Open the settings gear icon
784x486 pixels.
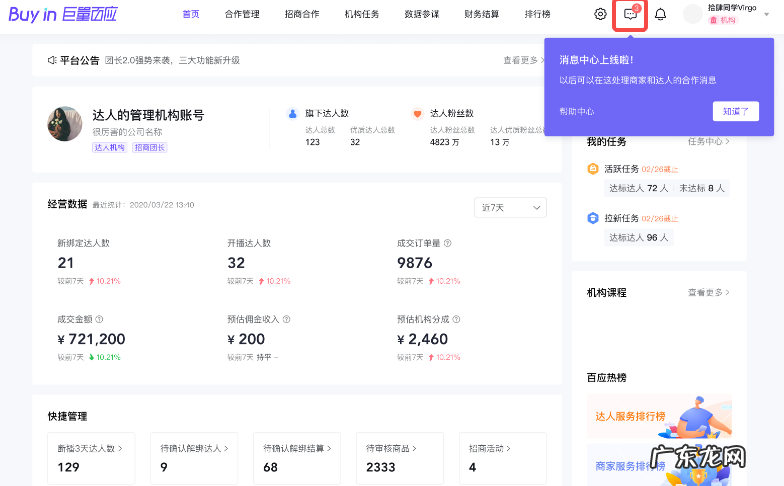(x=600, y=14)
